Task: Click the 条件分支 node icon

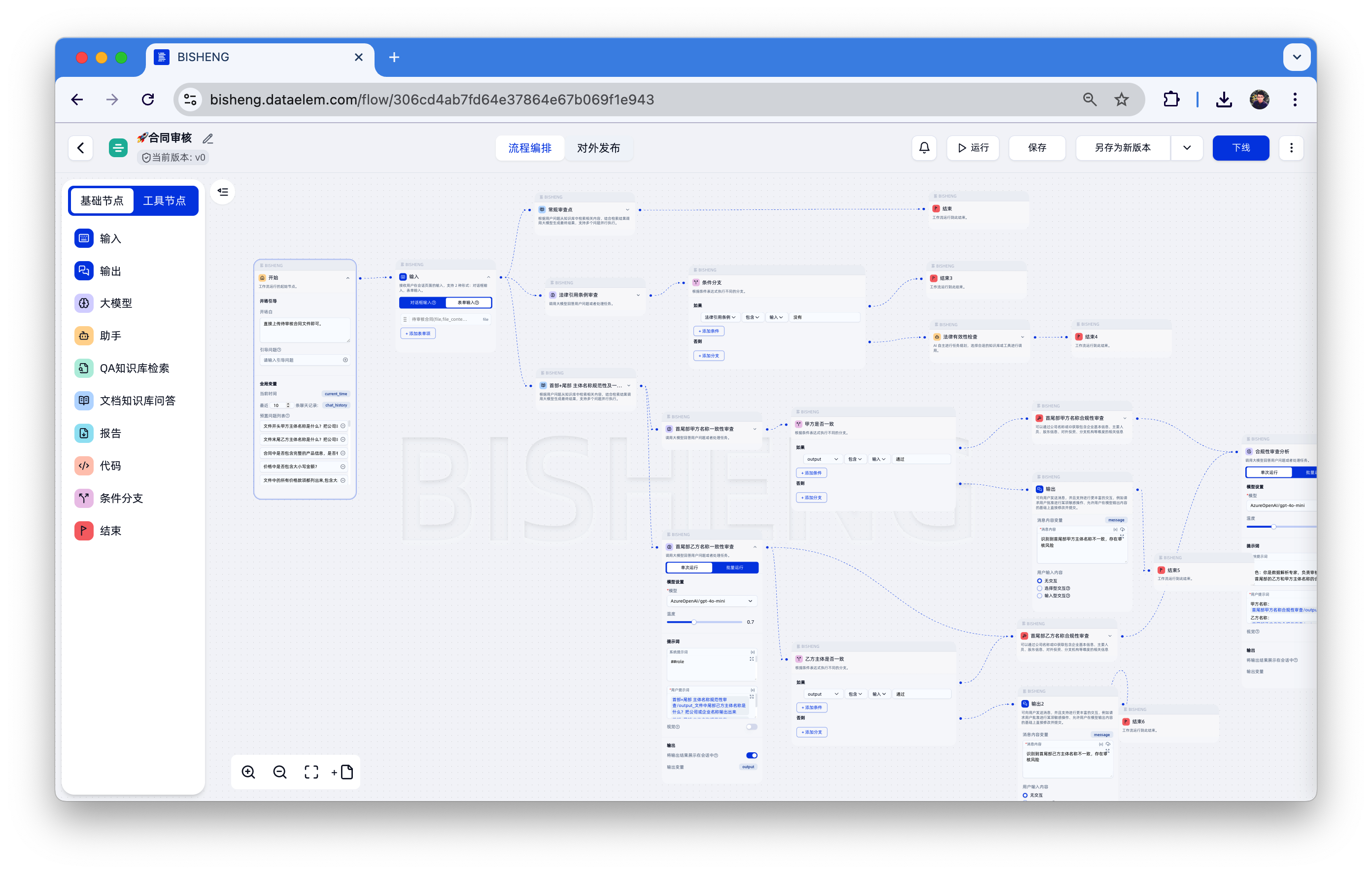Action: [84, 498]
